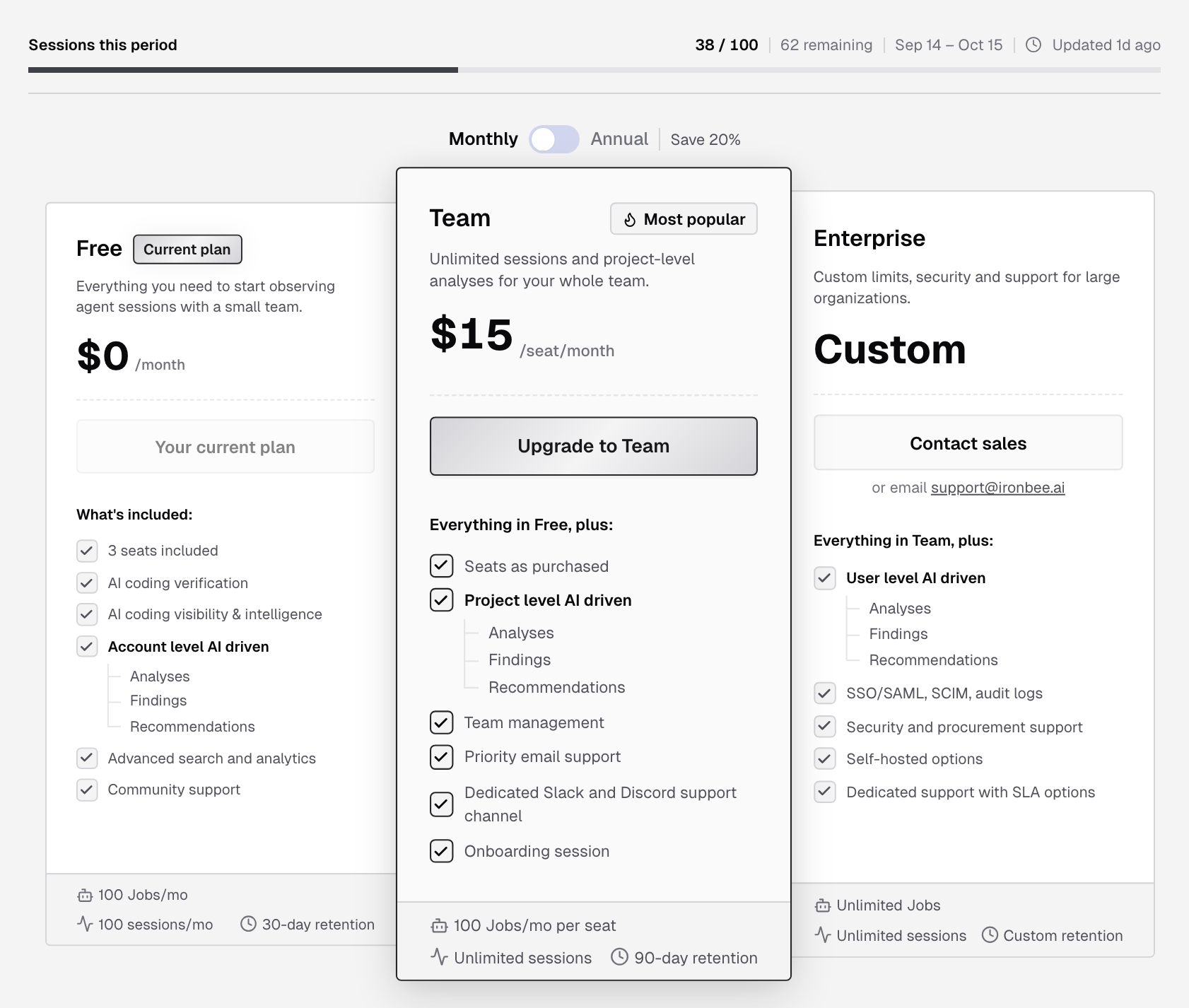Click Analyses under User level AI driven

point(900,609)
